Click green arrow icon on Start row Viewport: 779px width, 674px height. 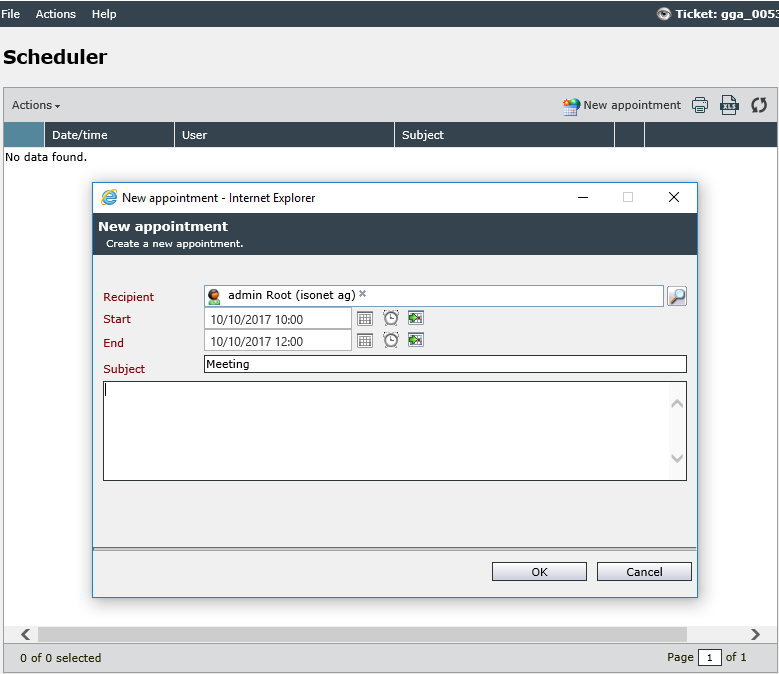point(416,317)
